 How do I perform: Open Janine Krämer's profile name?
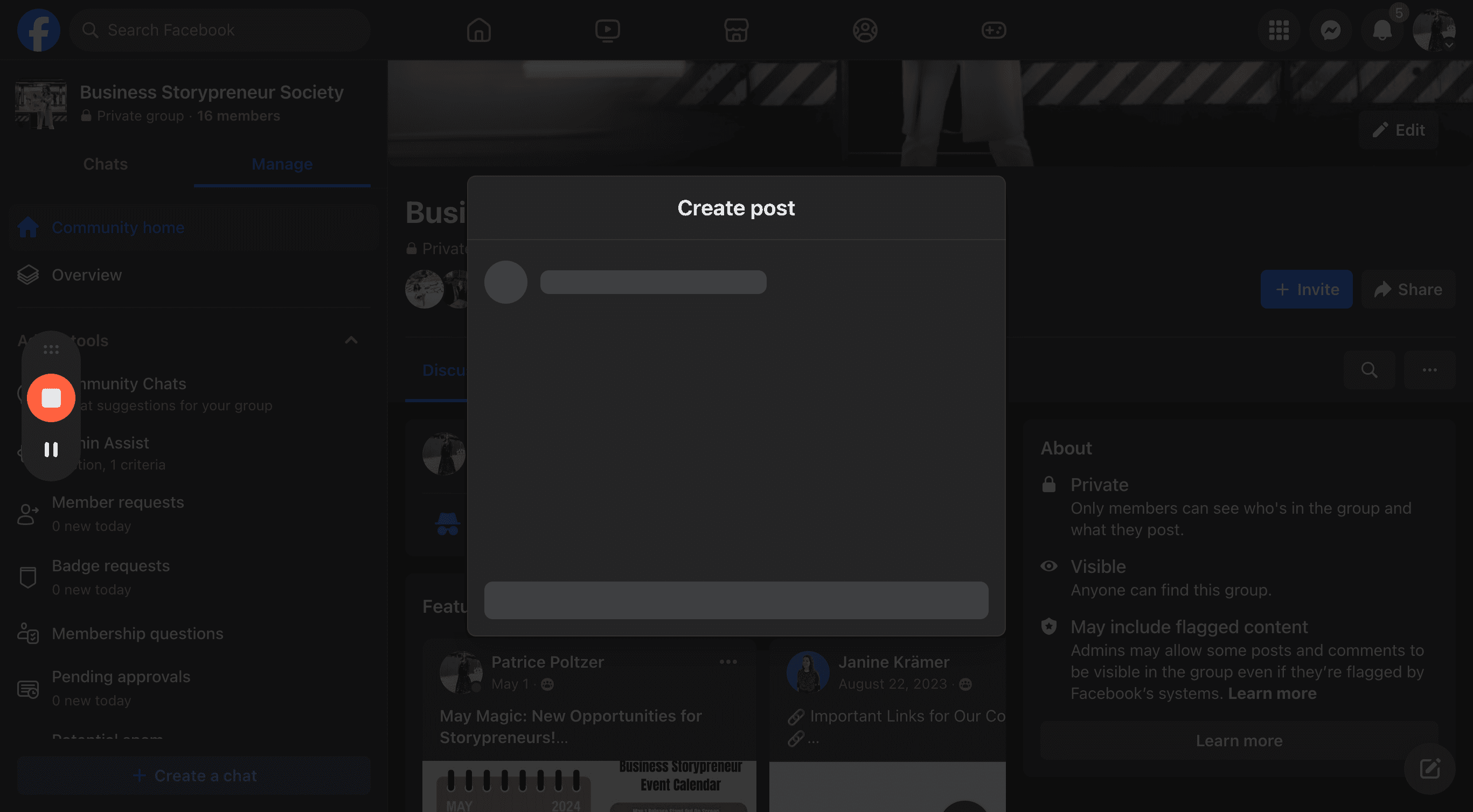tap(893, 662)
